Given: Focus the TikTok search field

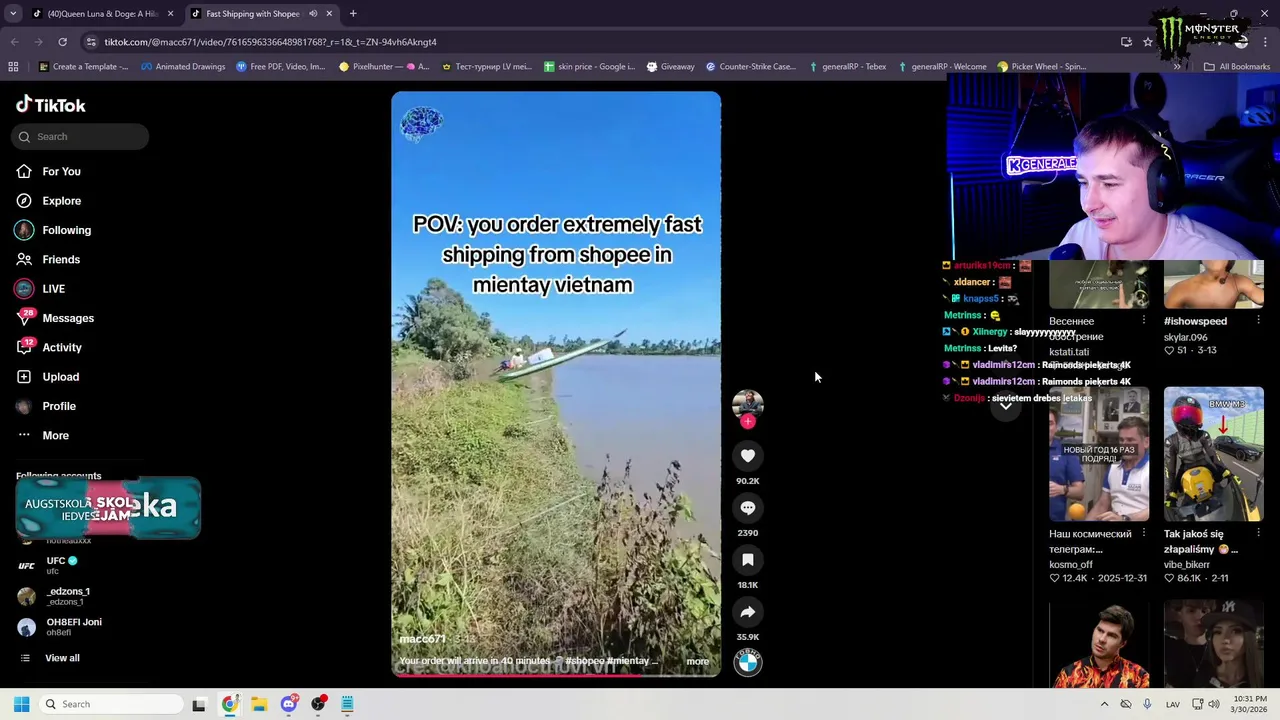Looking at the screenshot, I should (80, 137).
